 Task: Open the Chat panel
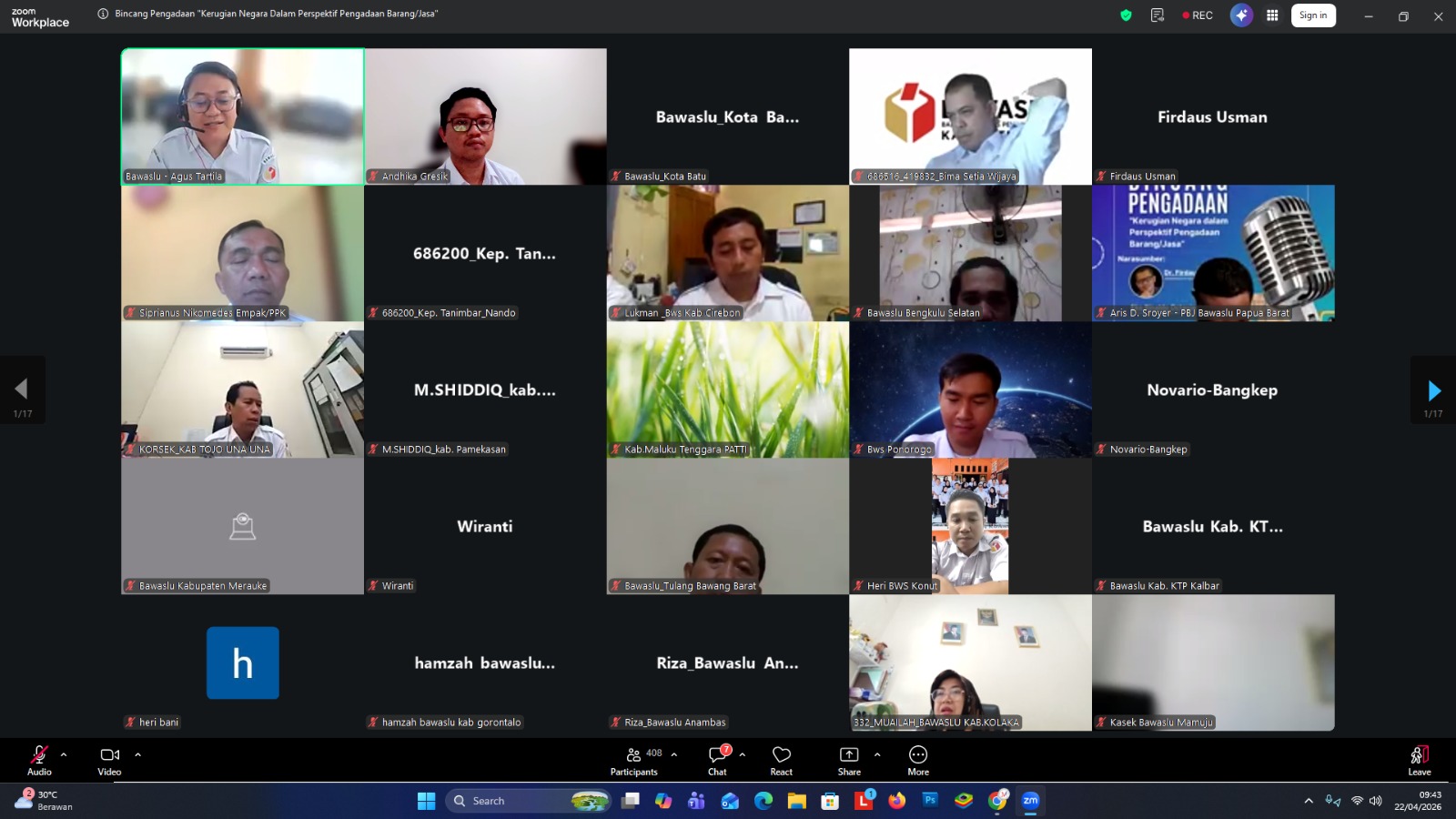(717, 759)
